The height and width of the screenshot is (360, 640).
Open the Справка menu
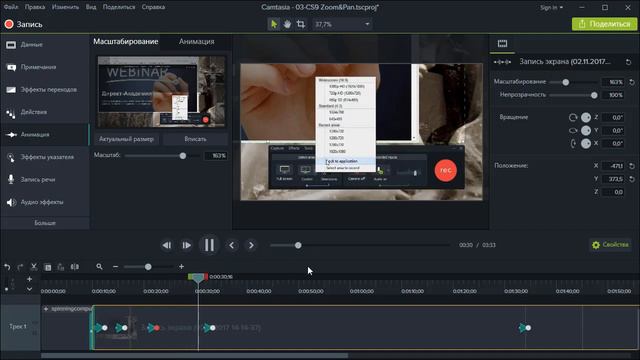tap(153, 7)
